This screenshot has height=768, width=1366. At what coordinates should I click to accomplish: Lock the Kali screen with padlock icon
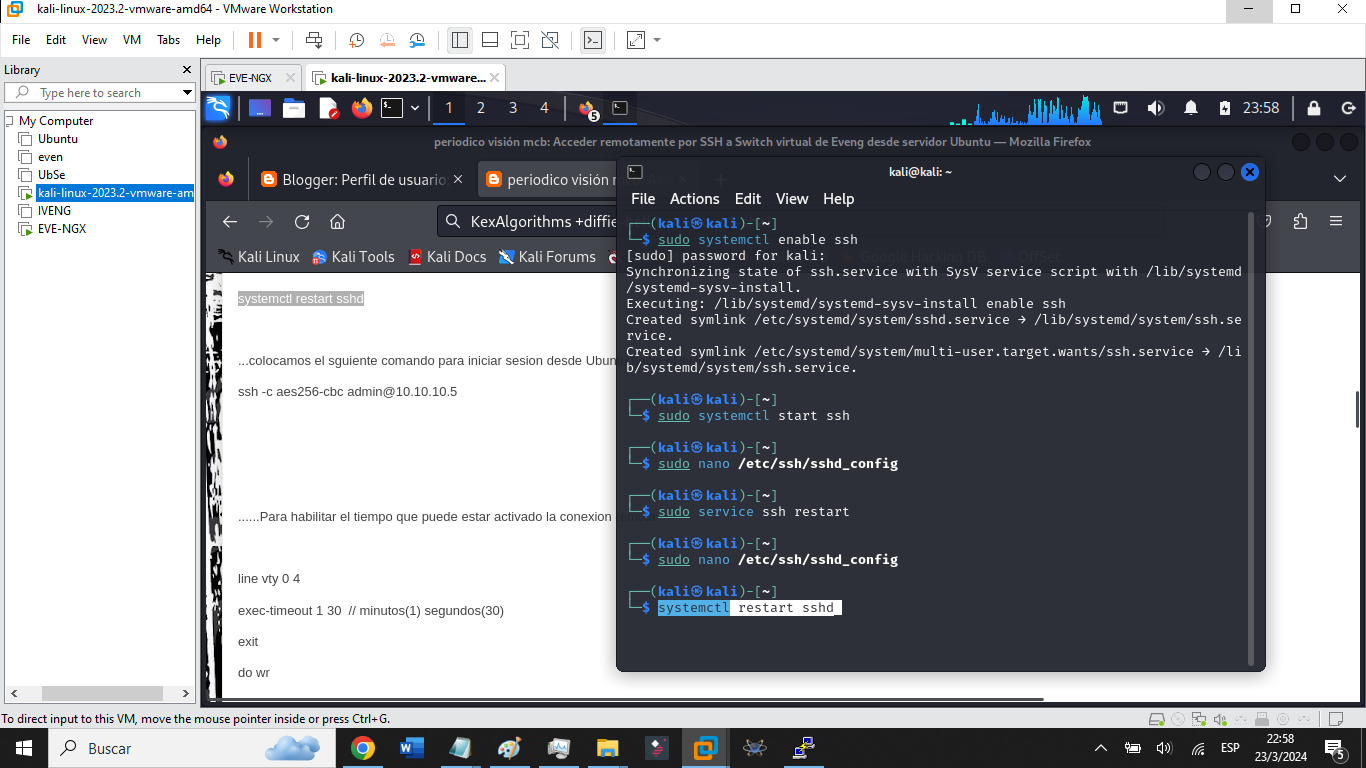pos(1314,108)
